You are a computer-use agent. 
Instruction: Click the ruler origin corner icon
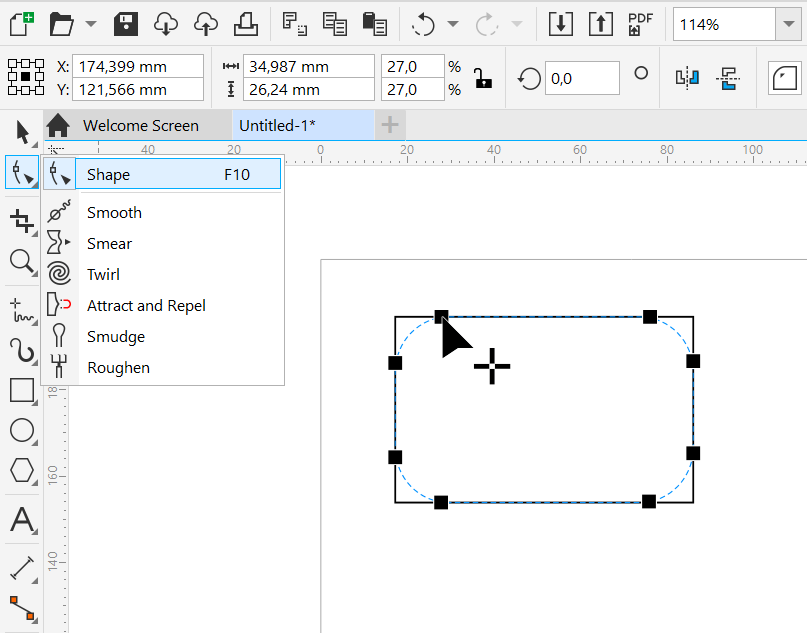(56, 149)
